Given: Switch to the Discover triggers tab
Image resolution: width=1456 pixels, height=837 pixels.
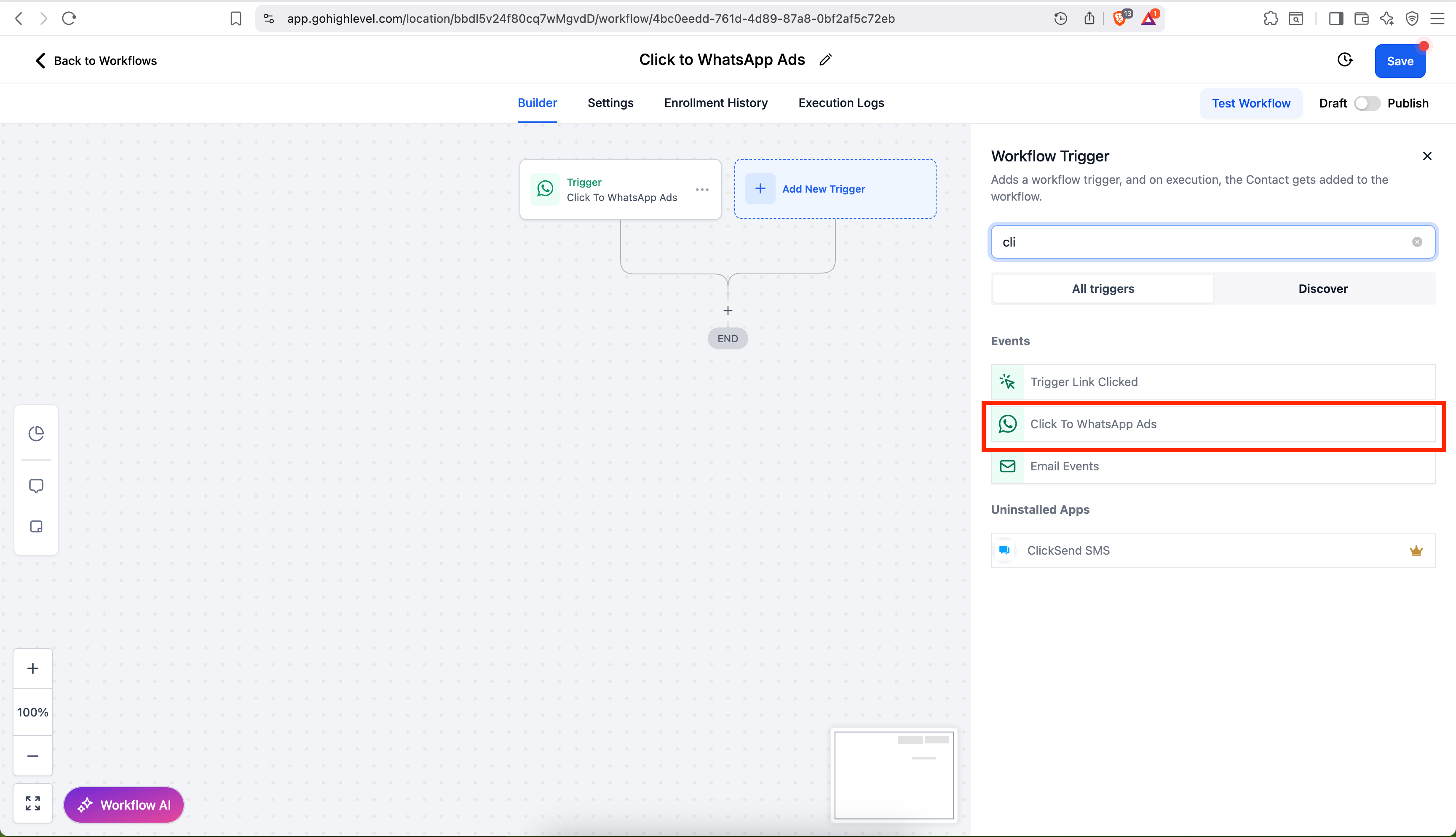Looking at the screenshot, I should click(x=1323, y=289).
